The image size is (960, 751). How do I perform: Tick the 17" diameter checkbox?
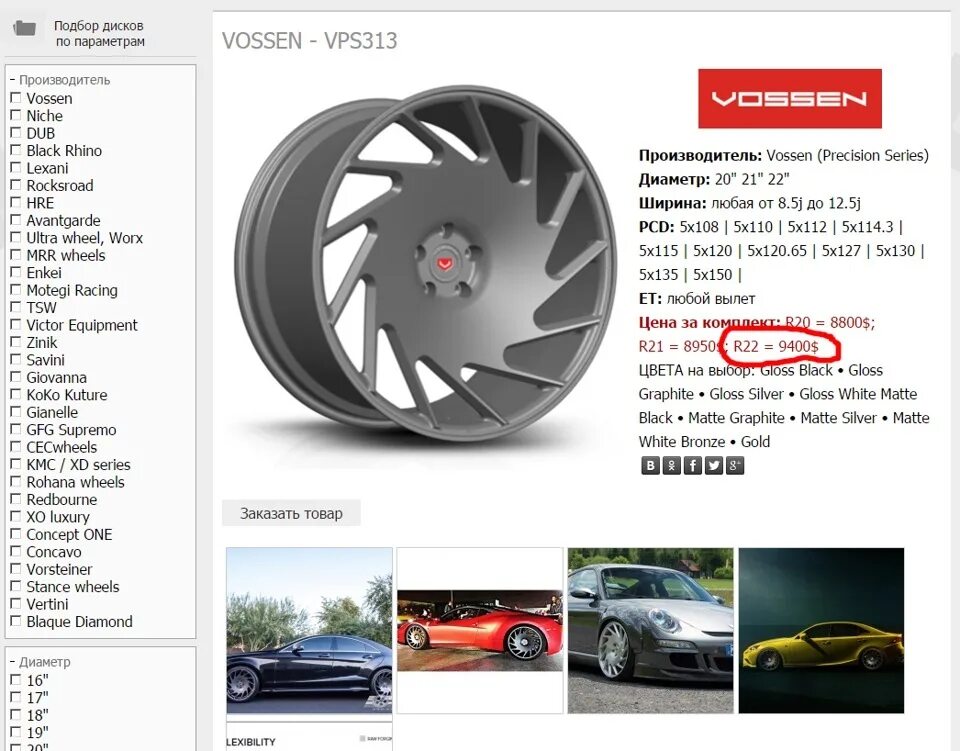pyautogui.click(x=16, y=697)
